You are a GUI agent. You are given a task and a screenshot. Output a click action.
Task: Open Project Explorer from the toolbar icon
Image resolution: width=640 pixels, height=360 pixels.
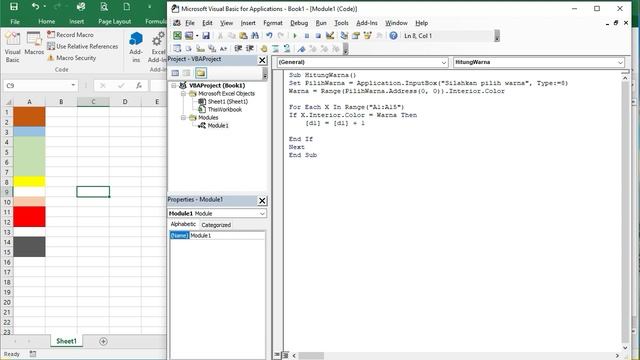[344, 36]
